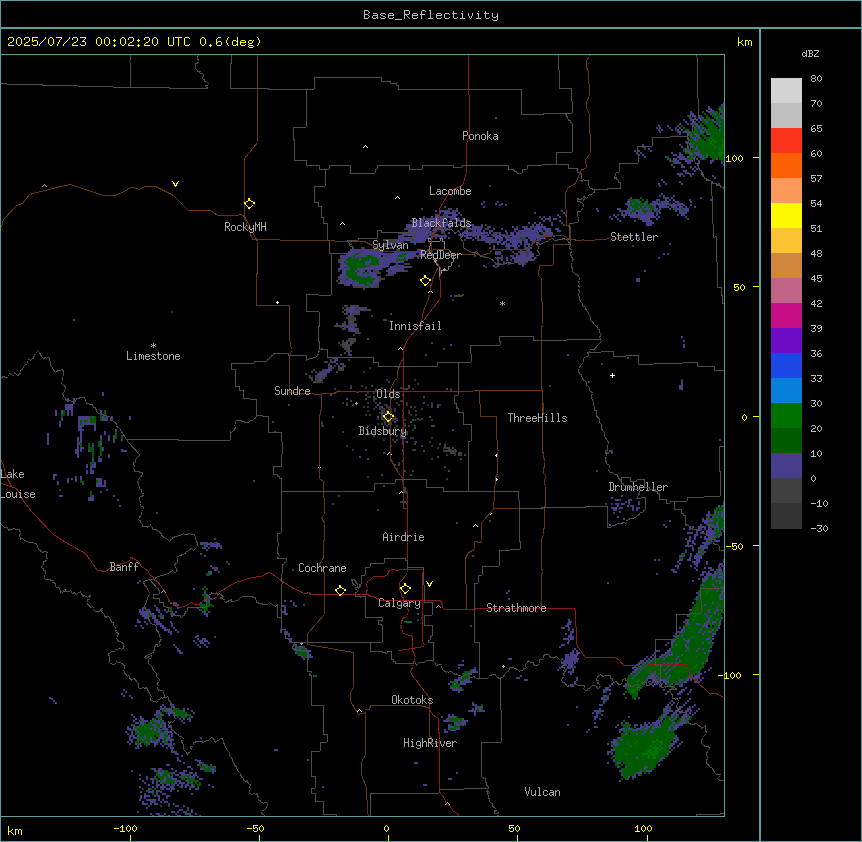Click the Sylvan label
Viewport: 862px width, 842px height.
[x=390, y=245]
